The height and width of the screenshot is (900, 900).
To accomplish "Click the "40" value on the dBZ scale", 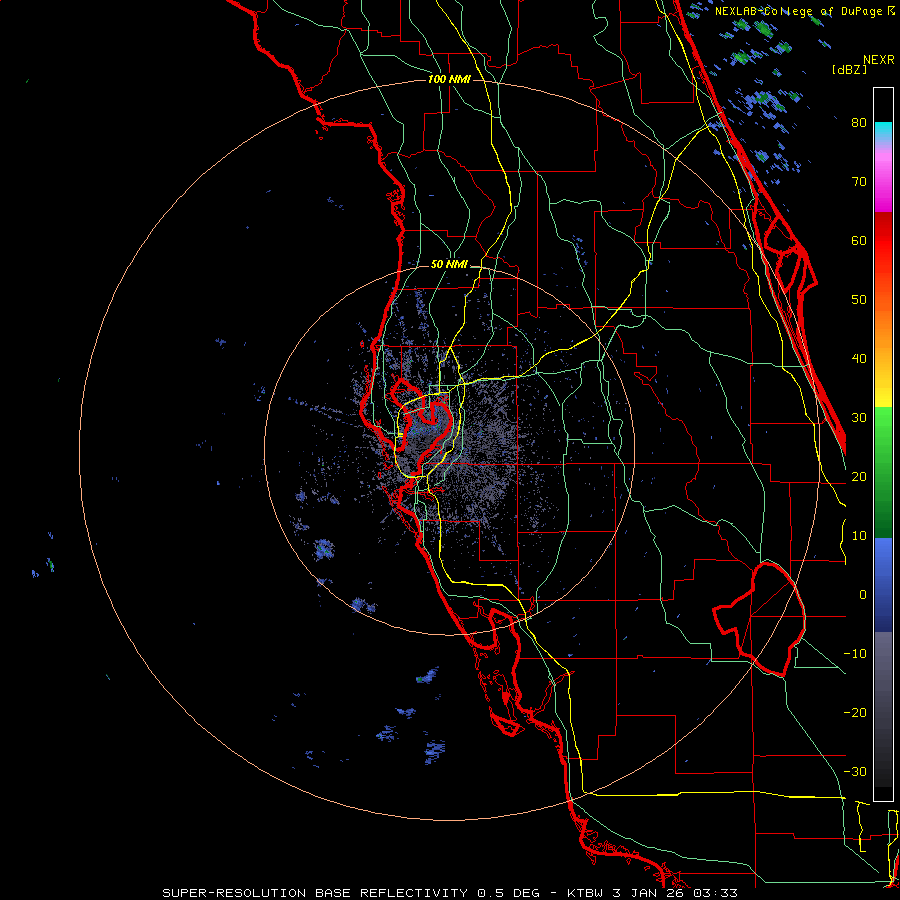I will tap(859, 359).
